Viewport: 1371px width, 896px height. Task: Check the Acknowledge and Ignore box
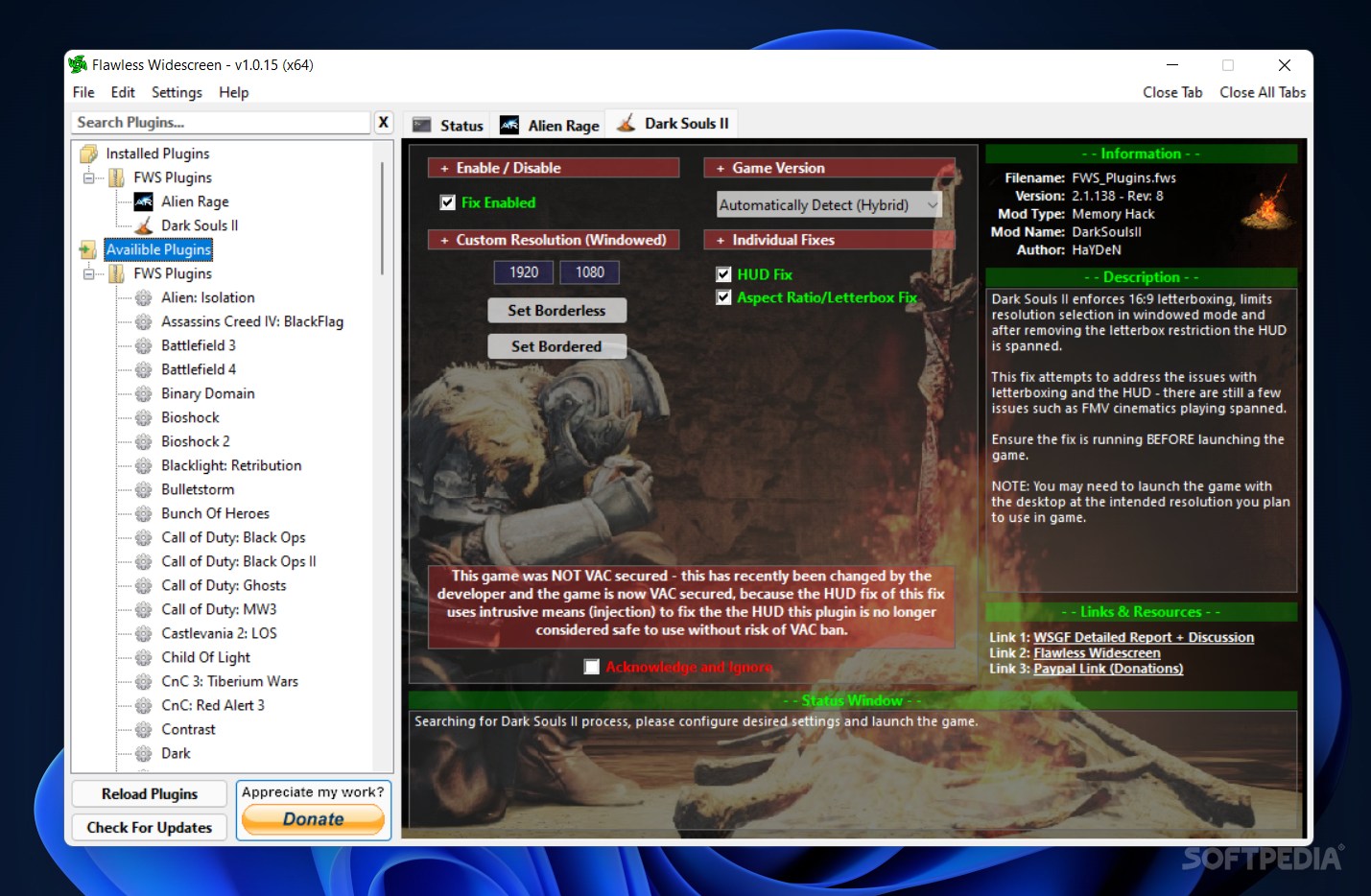(x=592, y=667)
